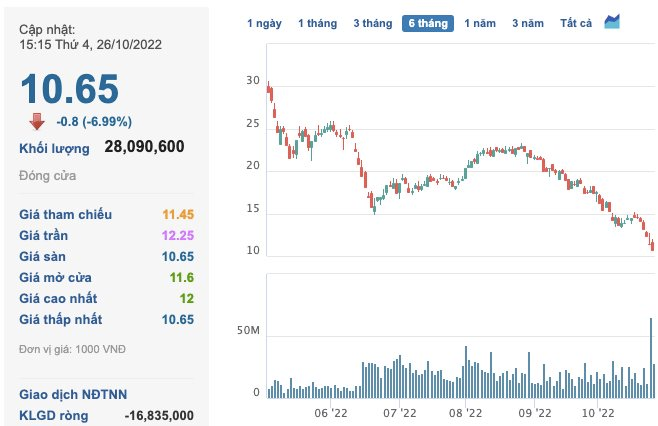The image size is (658, 426).
Task: Display "Tất cả" full history range
Action: click(x=577, y=23)
